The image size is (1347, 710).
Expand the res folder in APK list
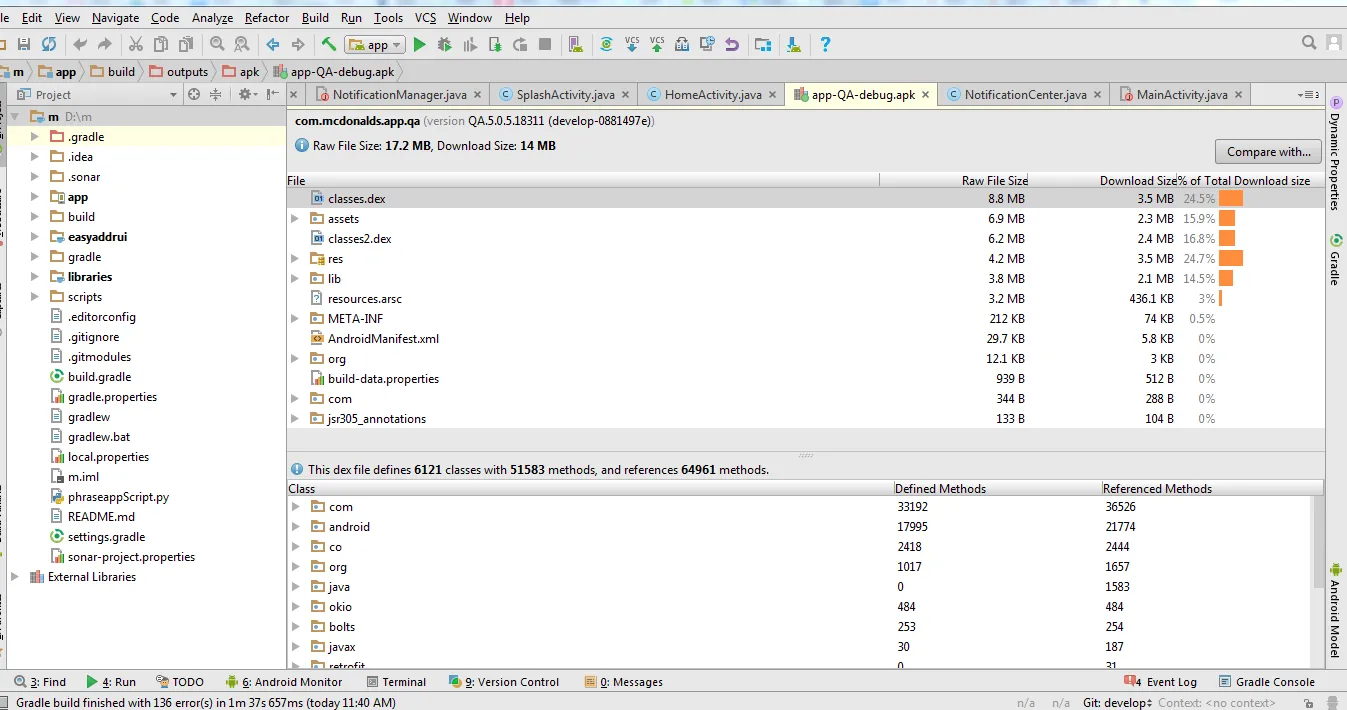[x=295, y=258]
